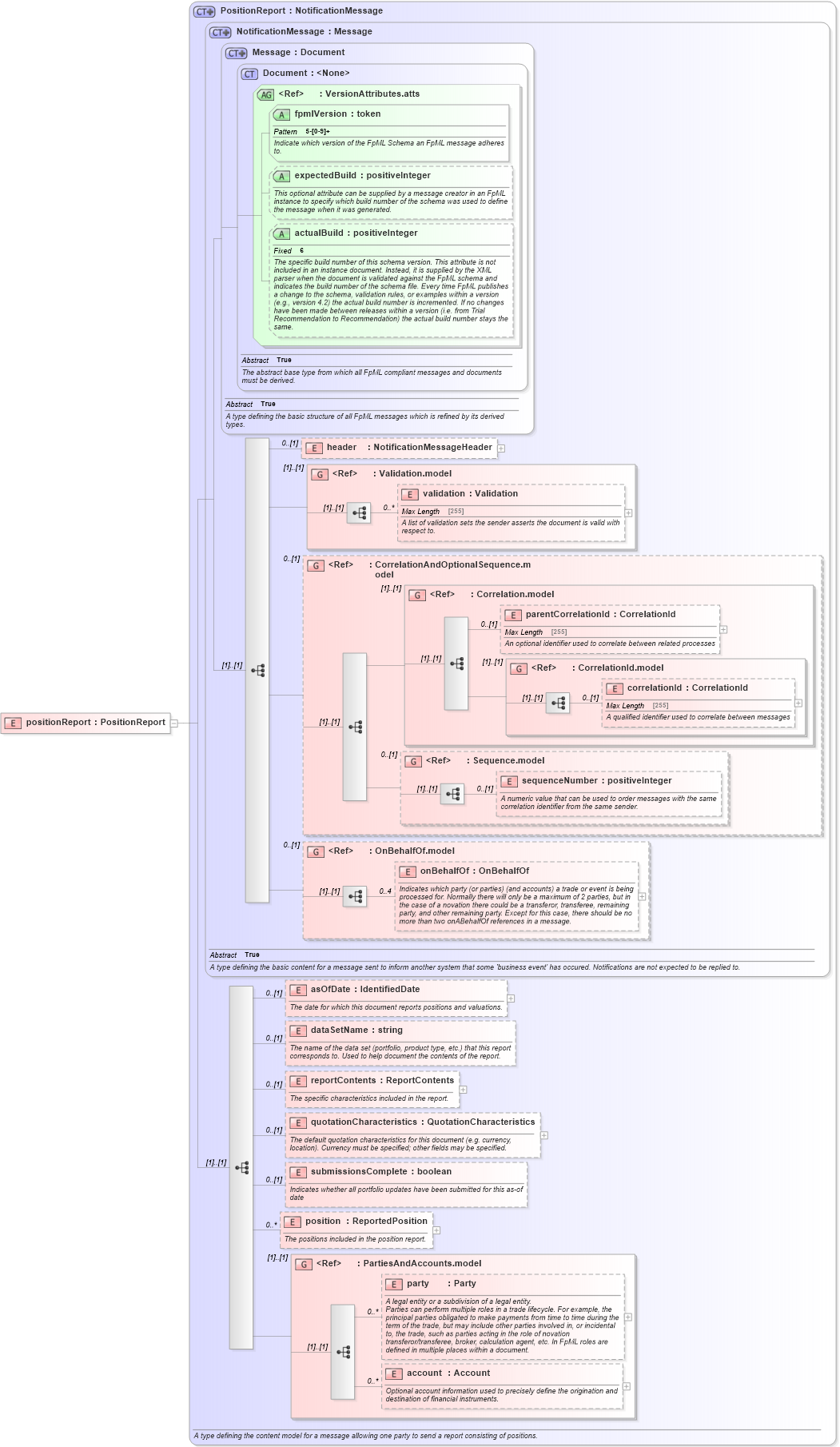Screen dimensions: 840x1447
Task: Click the sequence compositor icon of the PositionReport content
Action: [x=241, y=1168]
